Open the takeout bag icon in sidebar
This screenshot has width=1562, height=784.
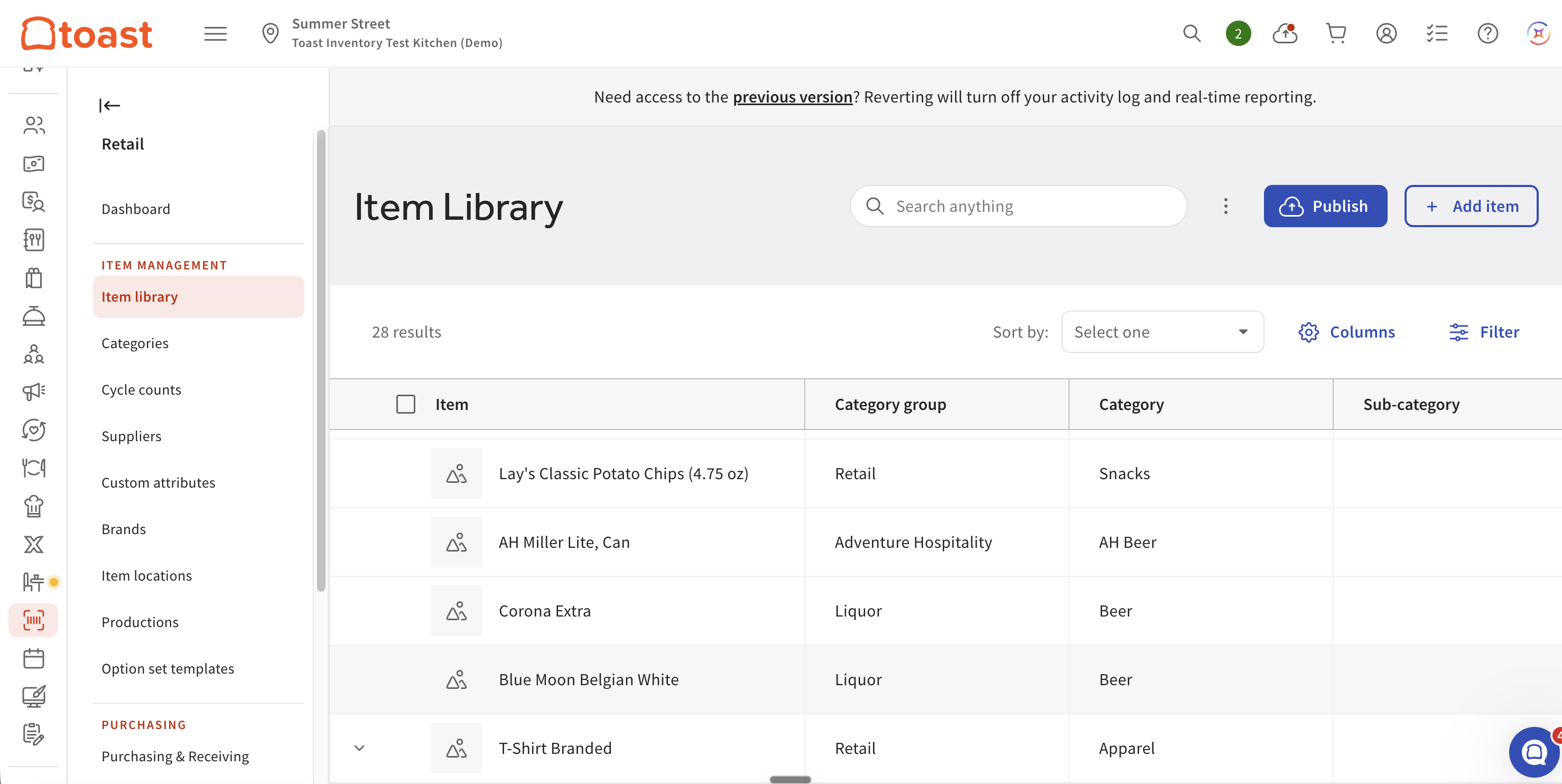click(34, 278)
